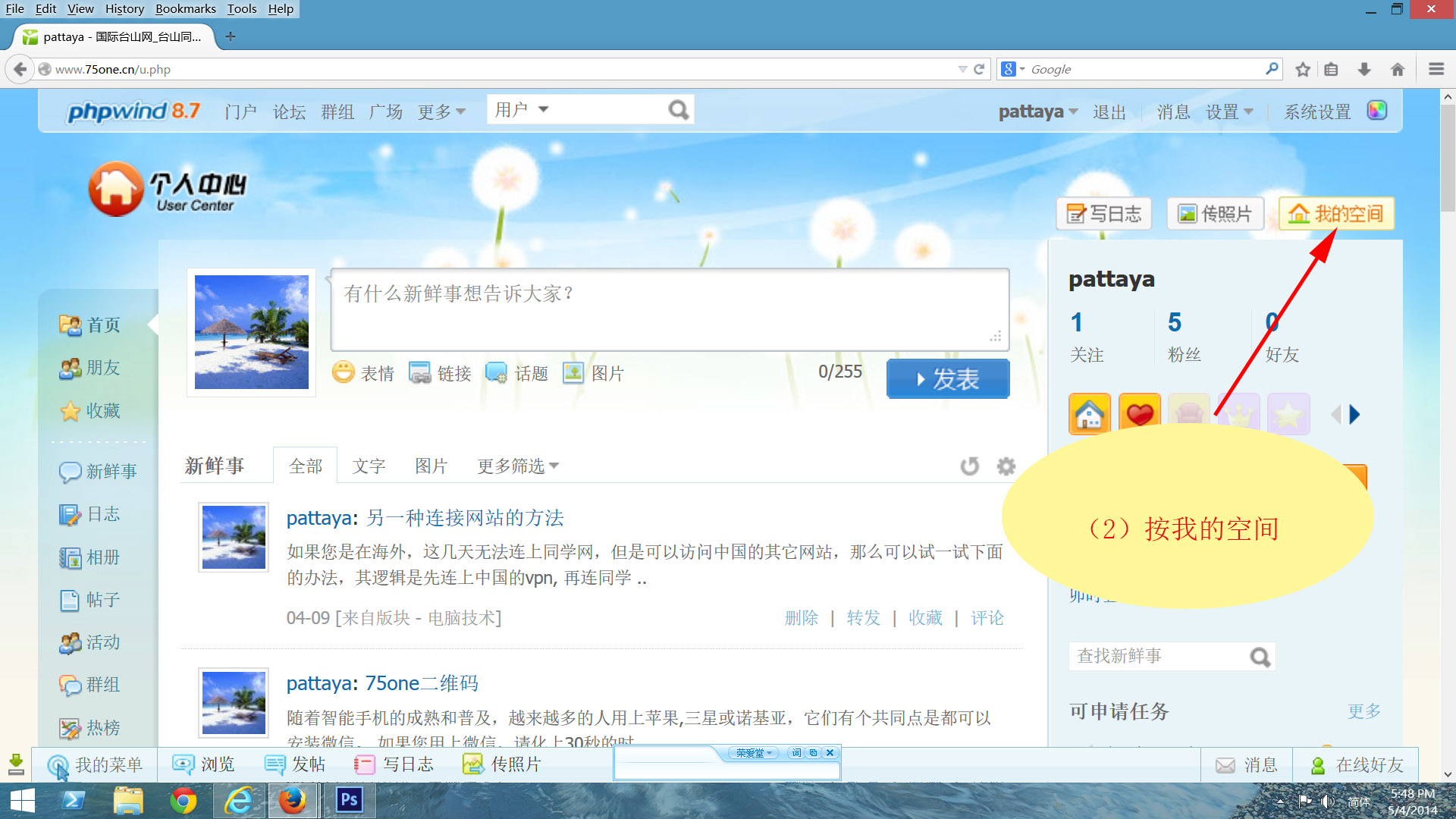Select the 文字 feed tab
This screenshot has height=819, width=1456.
pyautogui.click(x=369, y=466)
